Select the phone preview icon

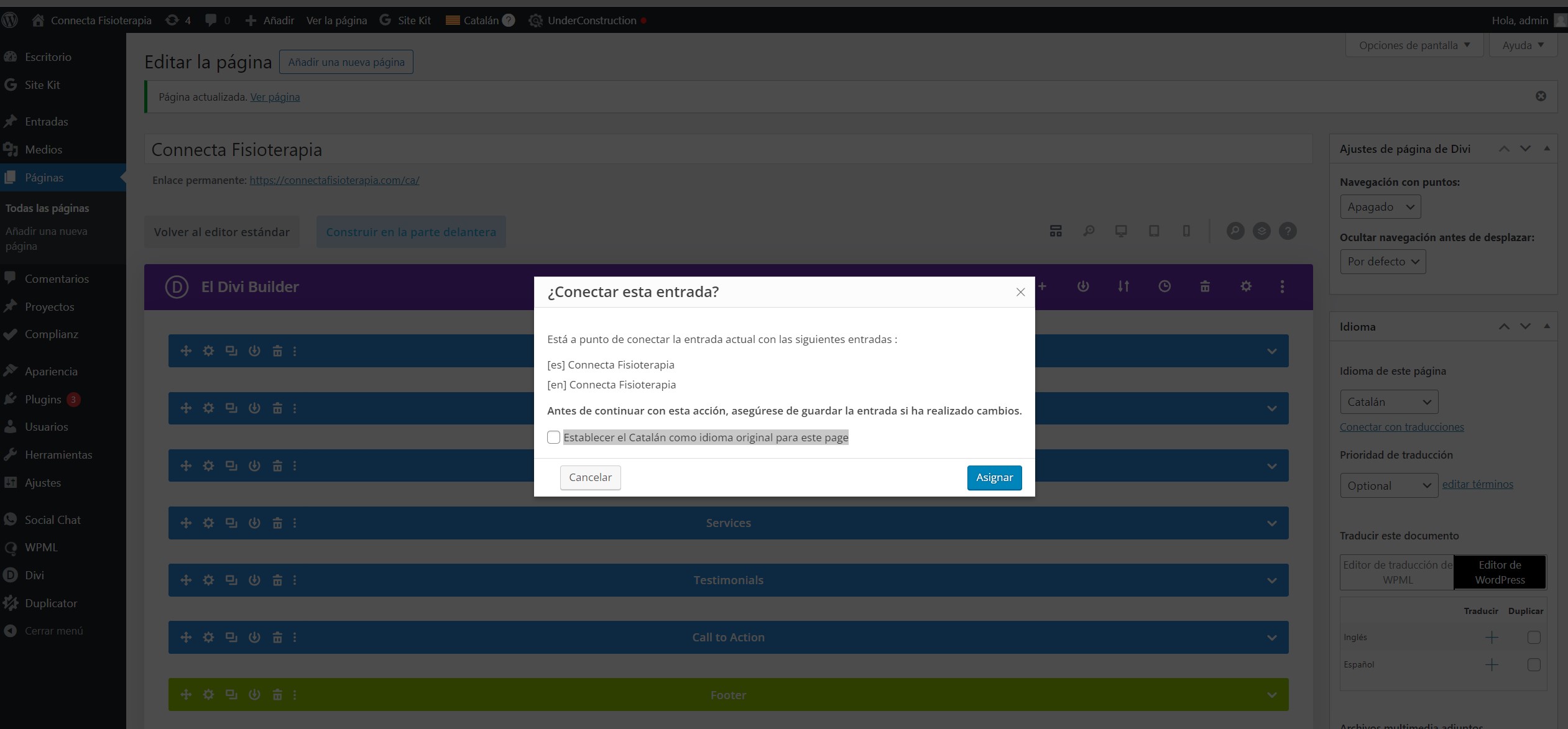pyautogui.click(x=1186, y=231)
